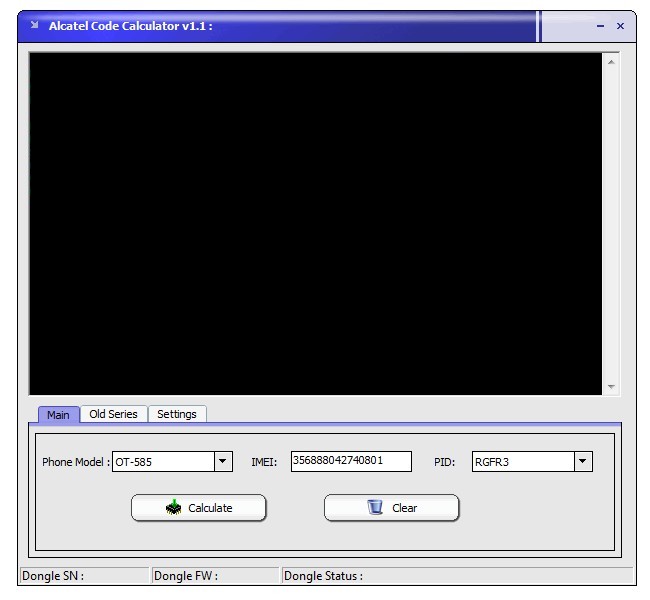Click inside the black output log area
Viewport: 650px width, 600px height.
[x=315, y=224]
